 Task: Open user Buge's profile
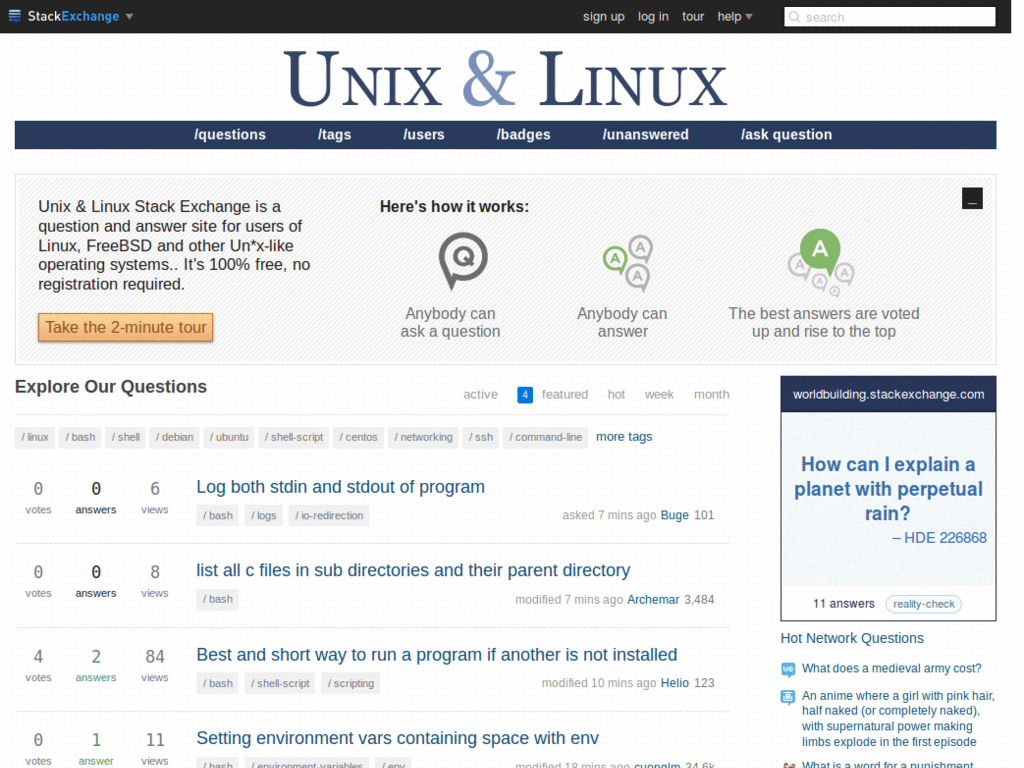[x=675, y=515]
